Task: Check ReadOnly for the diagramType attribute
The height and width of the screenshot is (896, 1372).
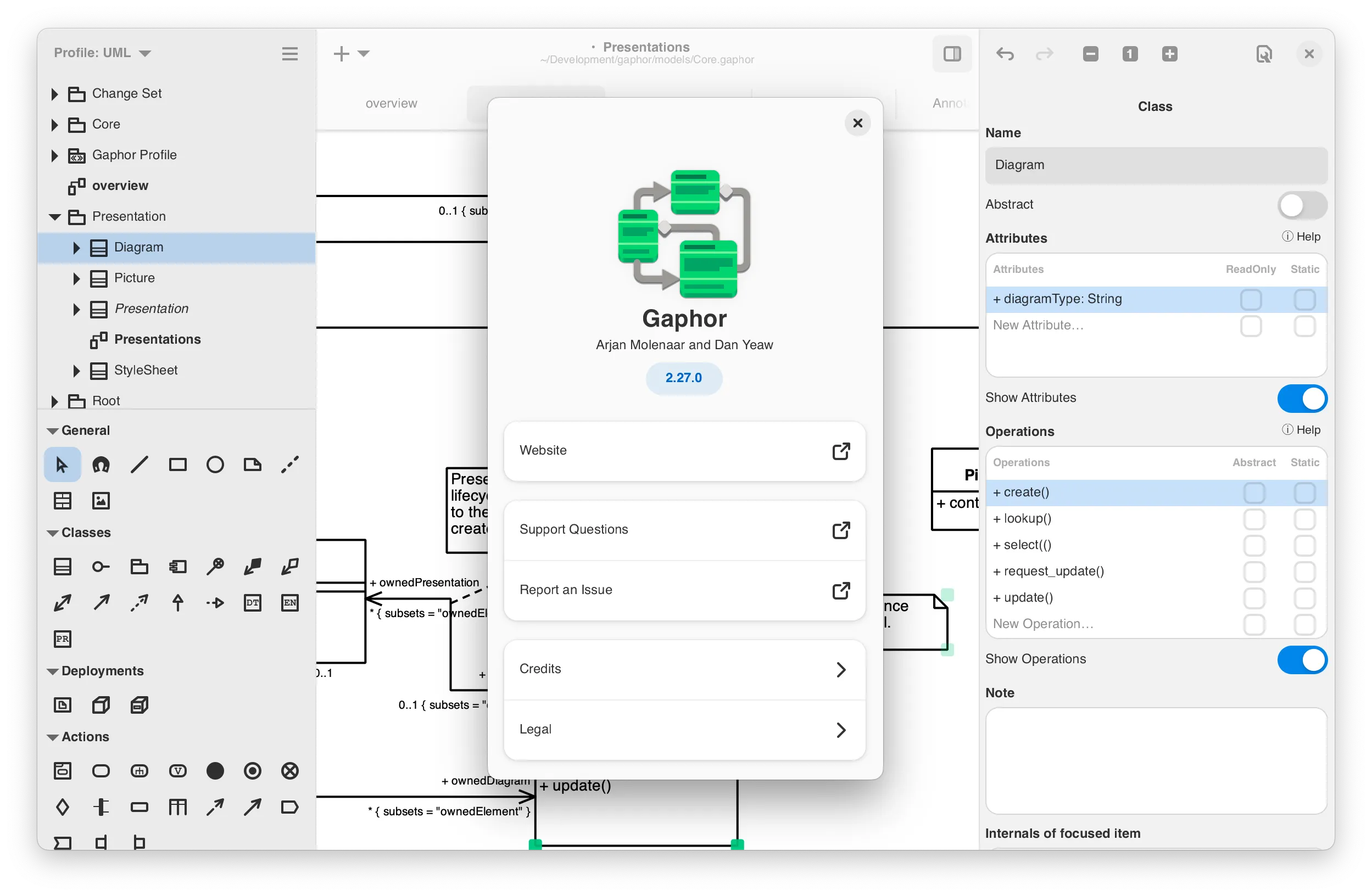Action: click(1251, 300)
